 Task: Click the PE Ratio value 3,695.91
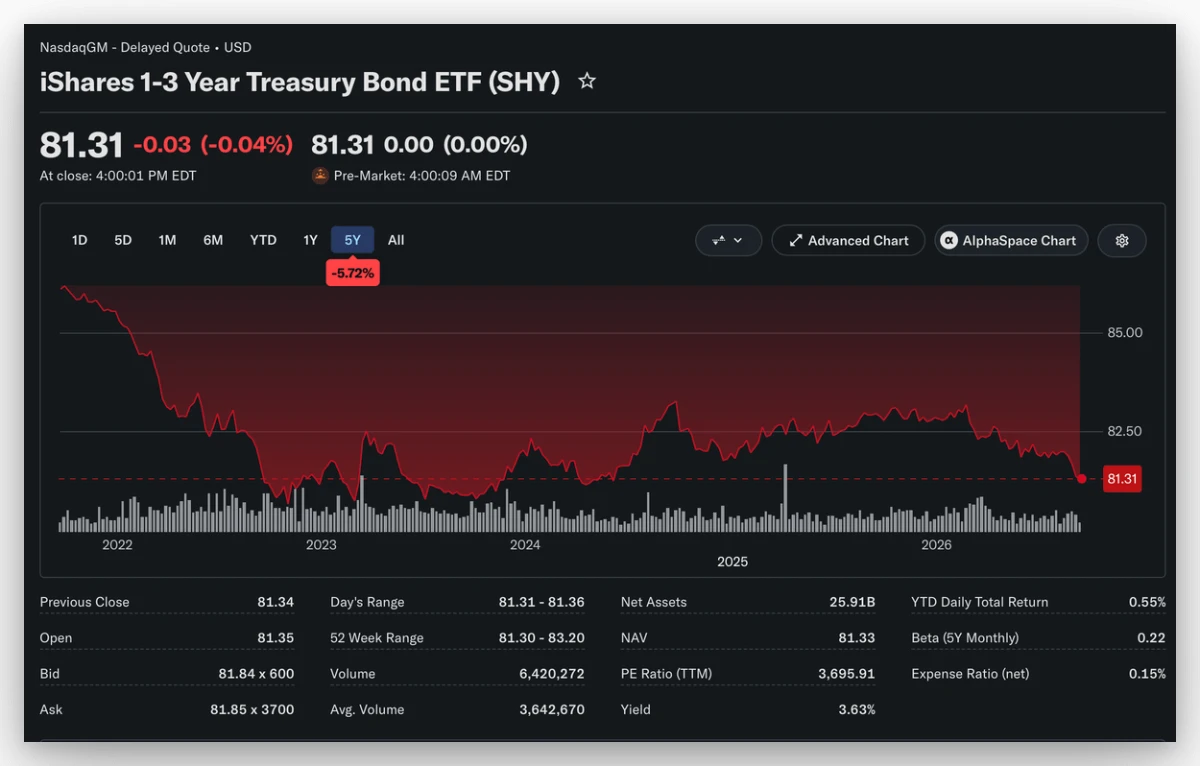[x=846, y=674]
